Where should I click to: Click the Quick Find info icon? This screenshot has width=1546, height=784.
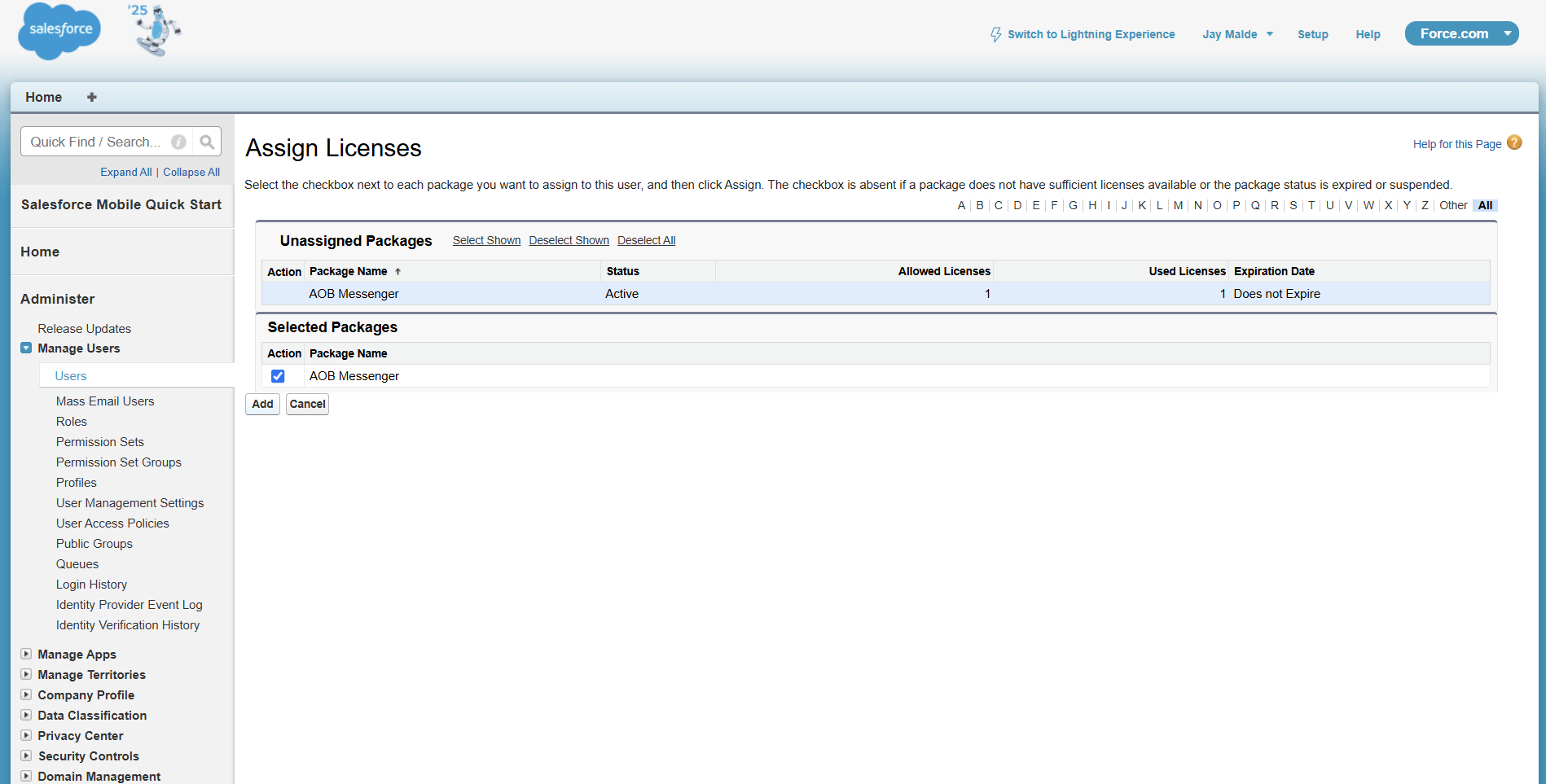(178, 142)
